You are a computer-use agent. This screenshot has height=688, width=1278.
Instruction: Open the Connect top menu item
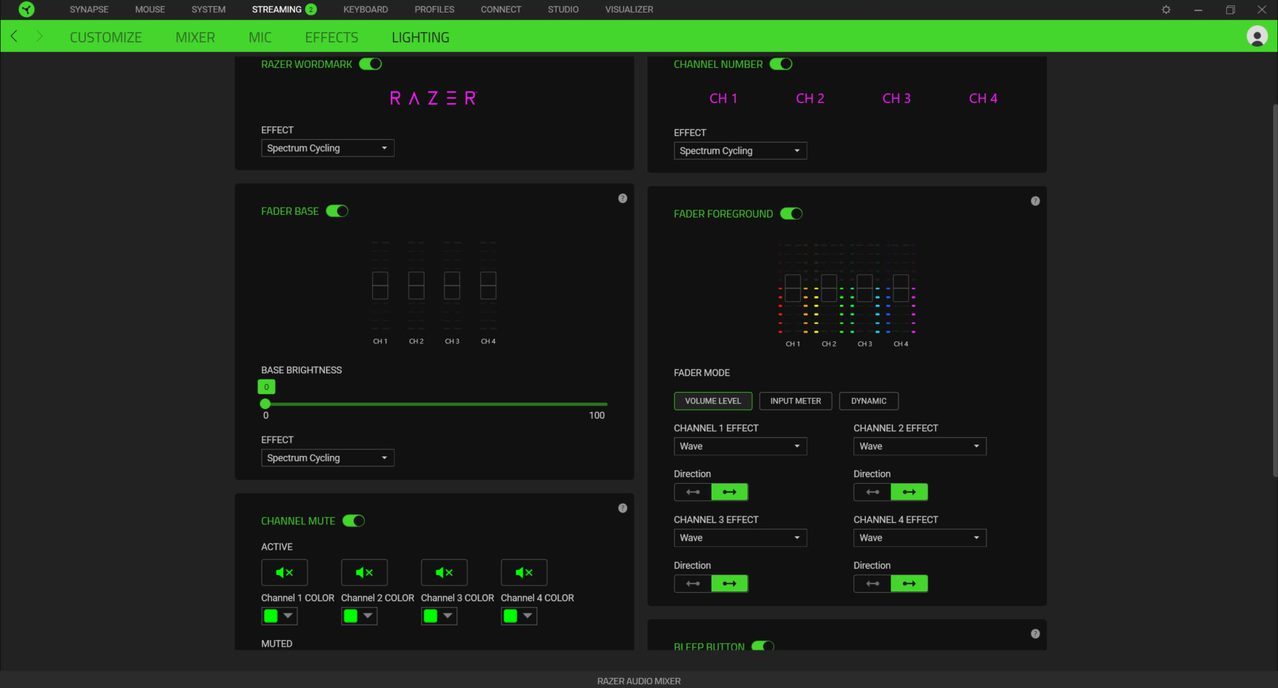click(501, 9)
